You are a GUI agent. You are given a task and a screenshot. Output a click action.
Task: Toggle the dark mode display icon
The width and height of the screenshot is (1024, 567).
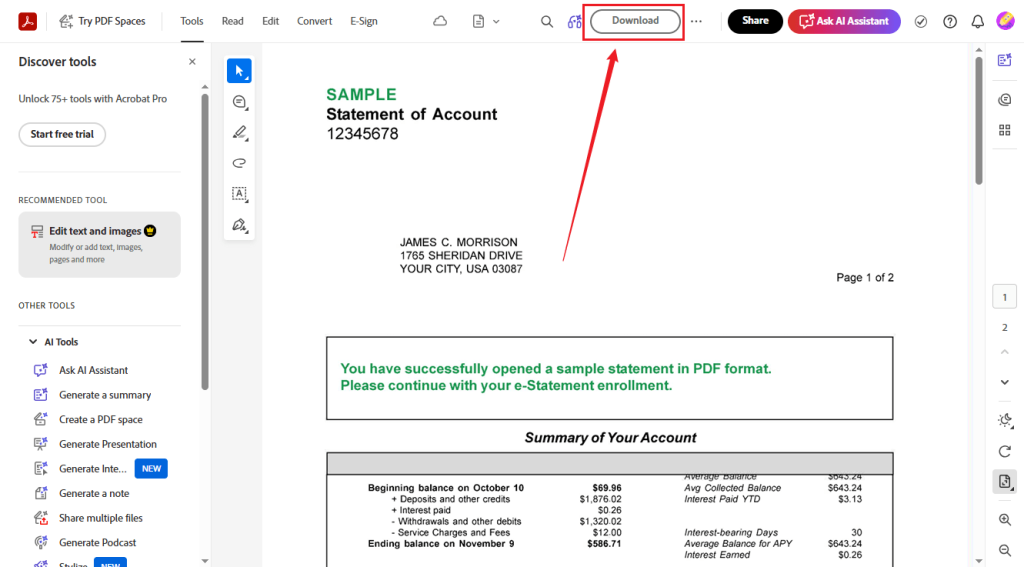[1004, 420]
